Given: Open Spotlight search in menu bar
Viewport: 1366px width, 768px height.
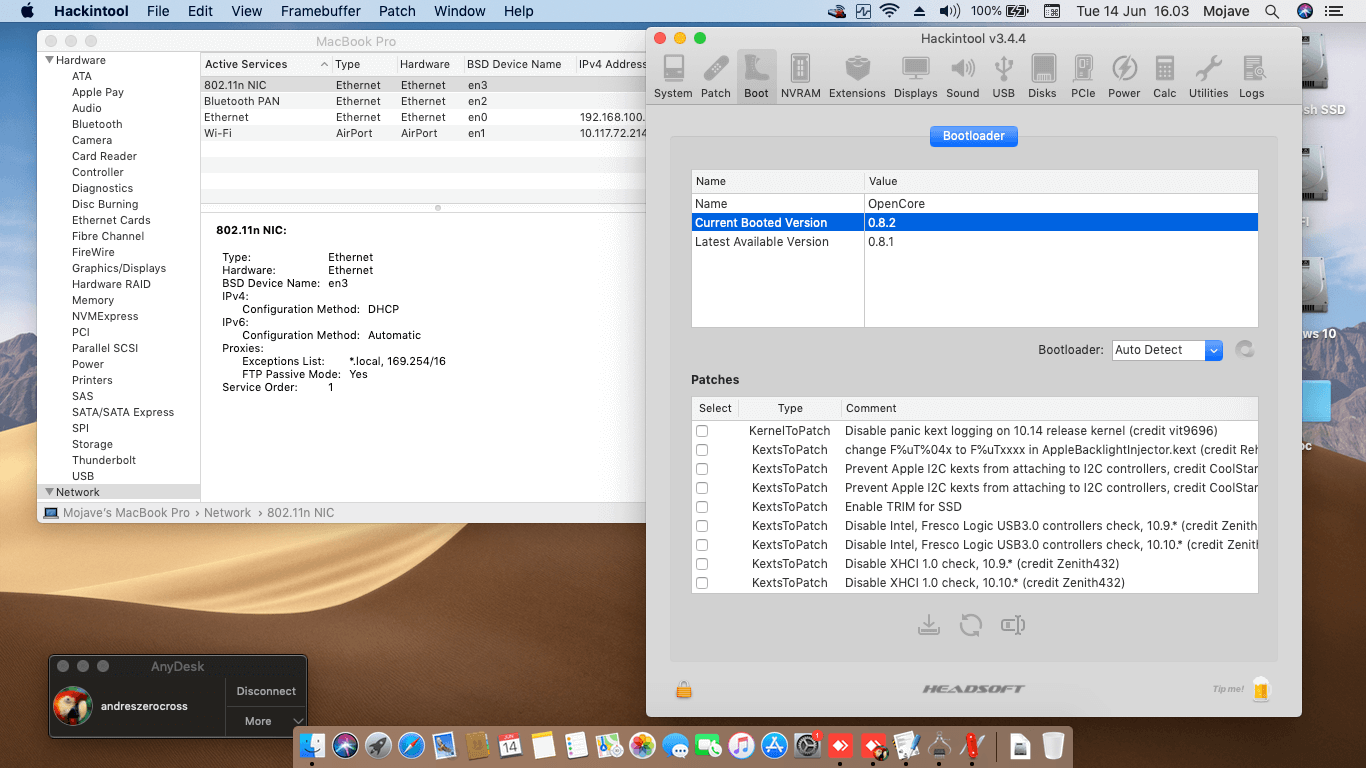Looking at the screenshot, I should tap(1272, 11).
